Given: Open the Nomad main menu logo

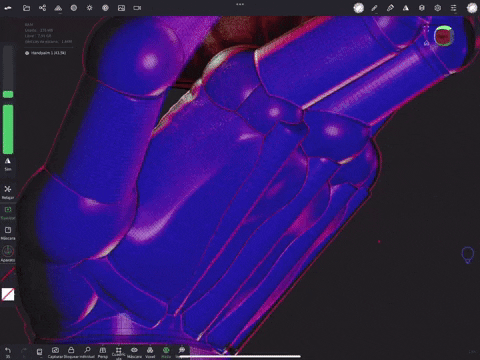Looking at the screenshot, I should point(7,8).
